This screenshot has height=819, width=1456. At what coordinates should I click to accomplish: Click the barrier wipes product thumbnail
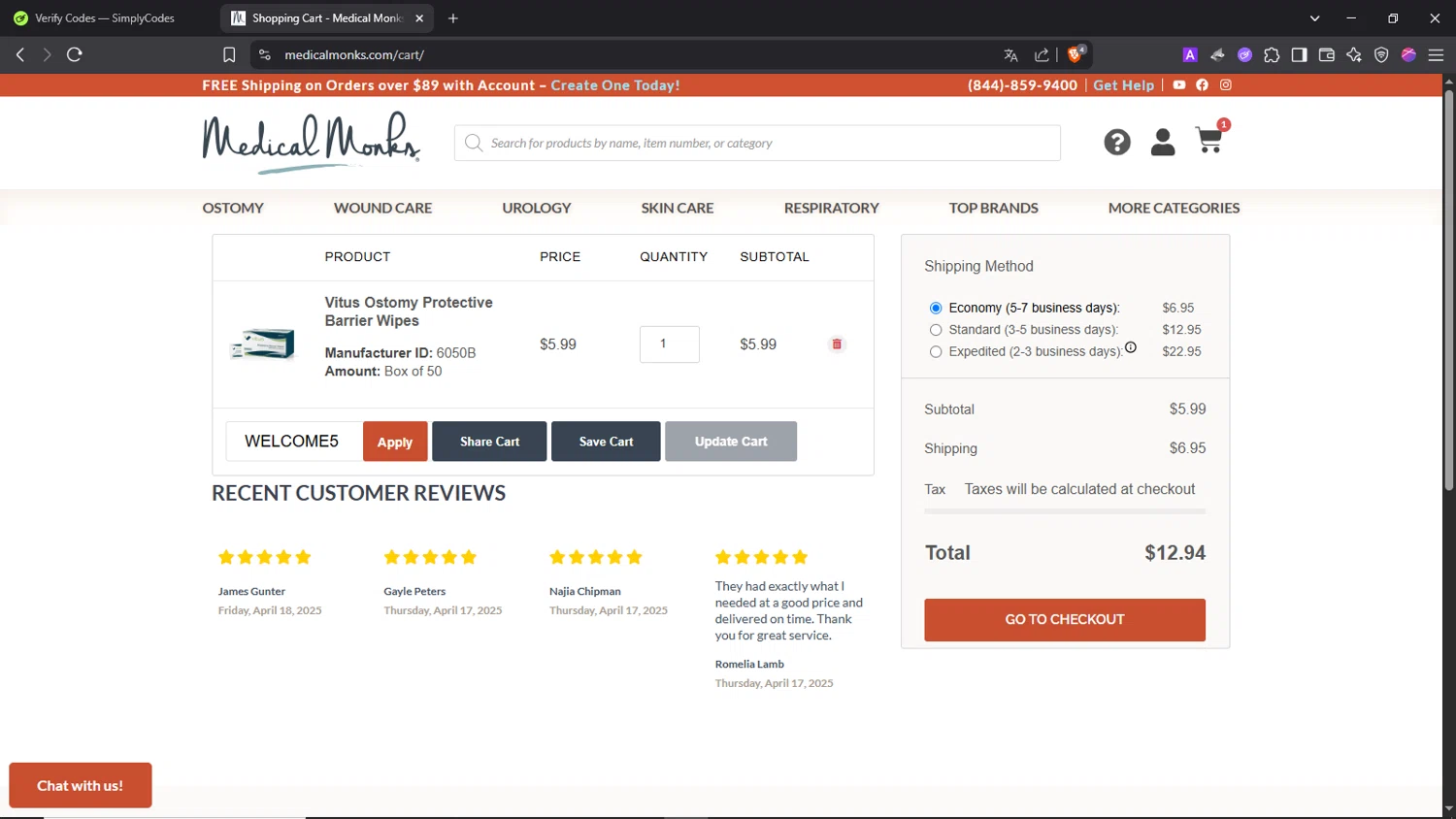pyautogui.click(x=262, y=344)
